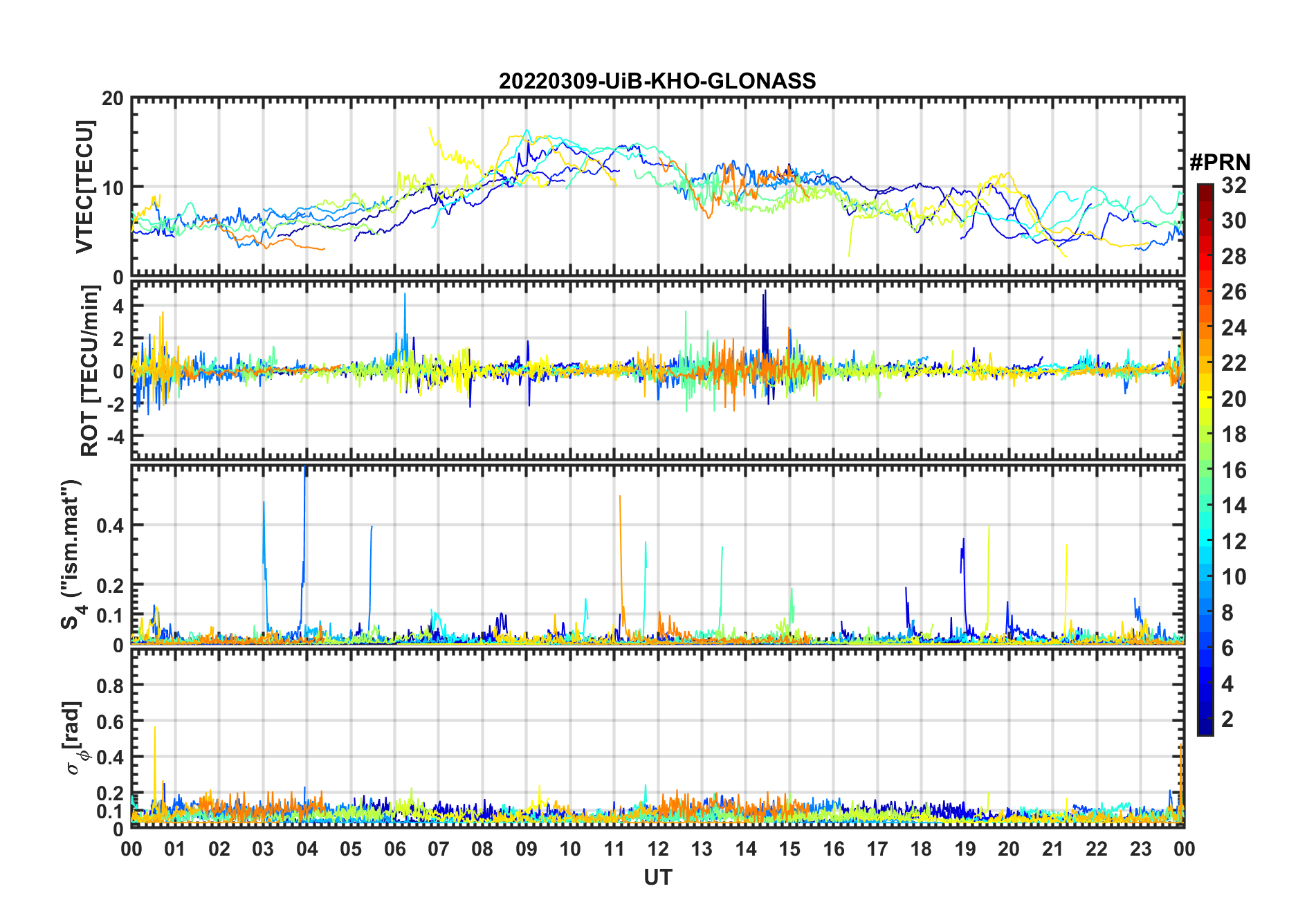
Task: Select UT axis hour label 21
Action: 1052,849
